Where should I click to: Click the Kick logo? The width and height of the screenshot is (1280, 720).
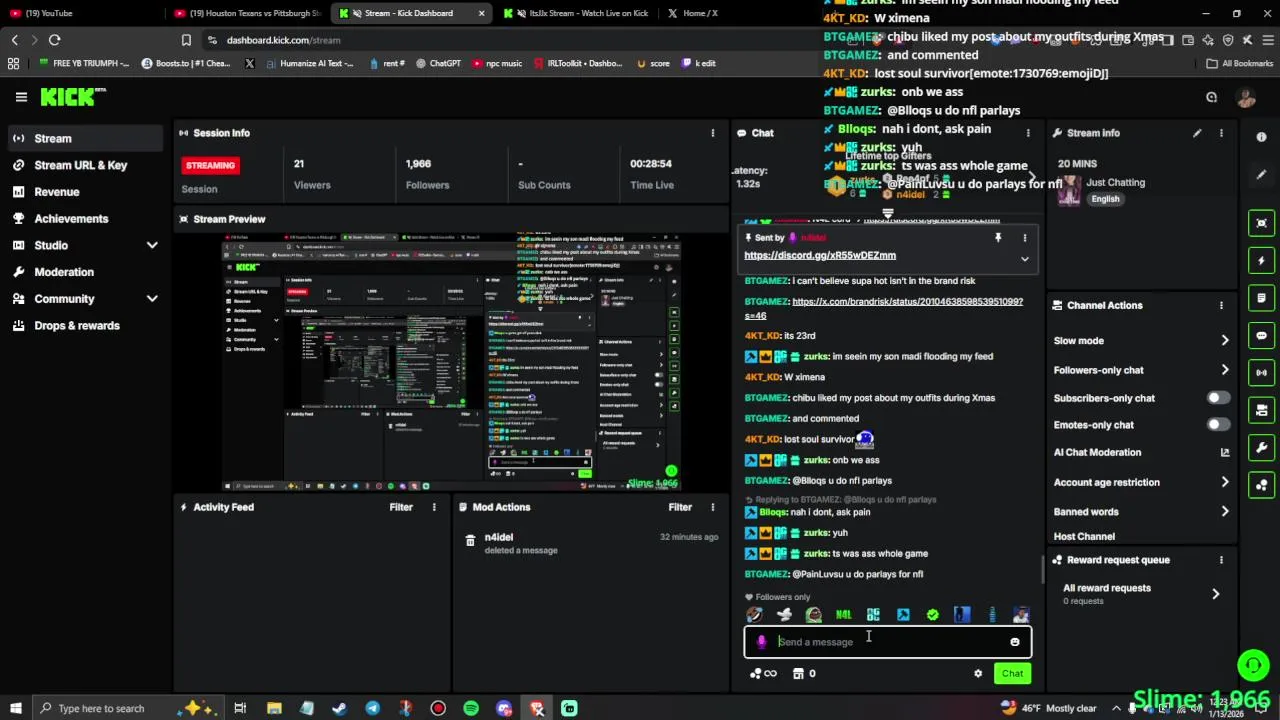coord(70,97)
